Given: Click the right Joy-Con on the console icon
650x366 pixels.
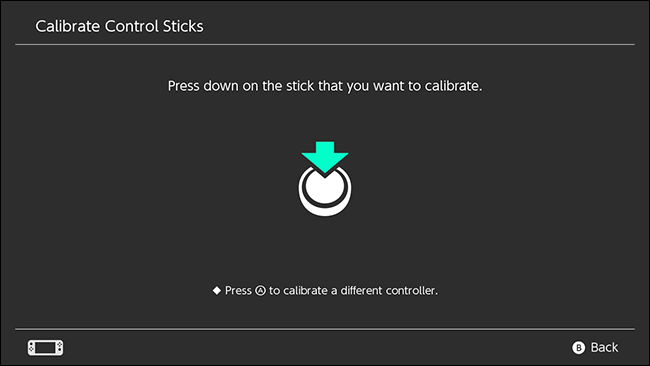Looking at the screenshot, I should pos(60,347).
